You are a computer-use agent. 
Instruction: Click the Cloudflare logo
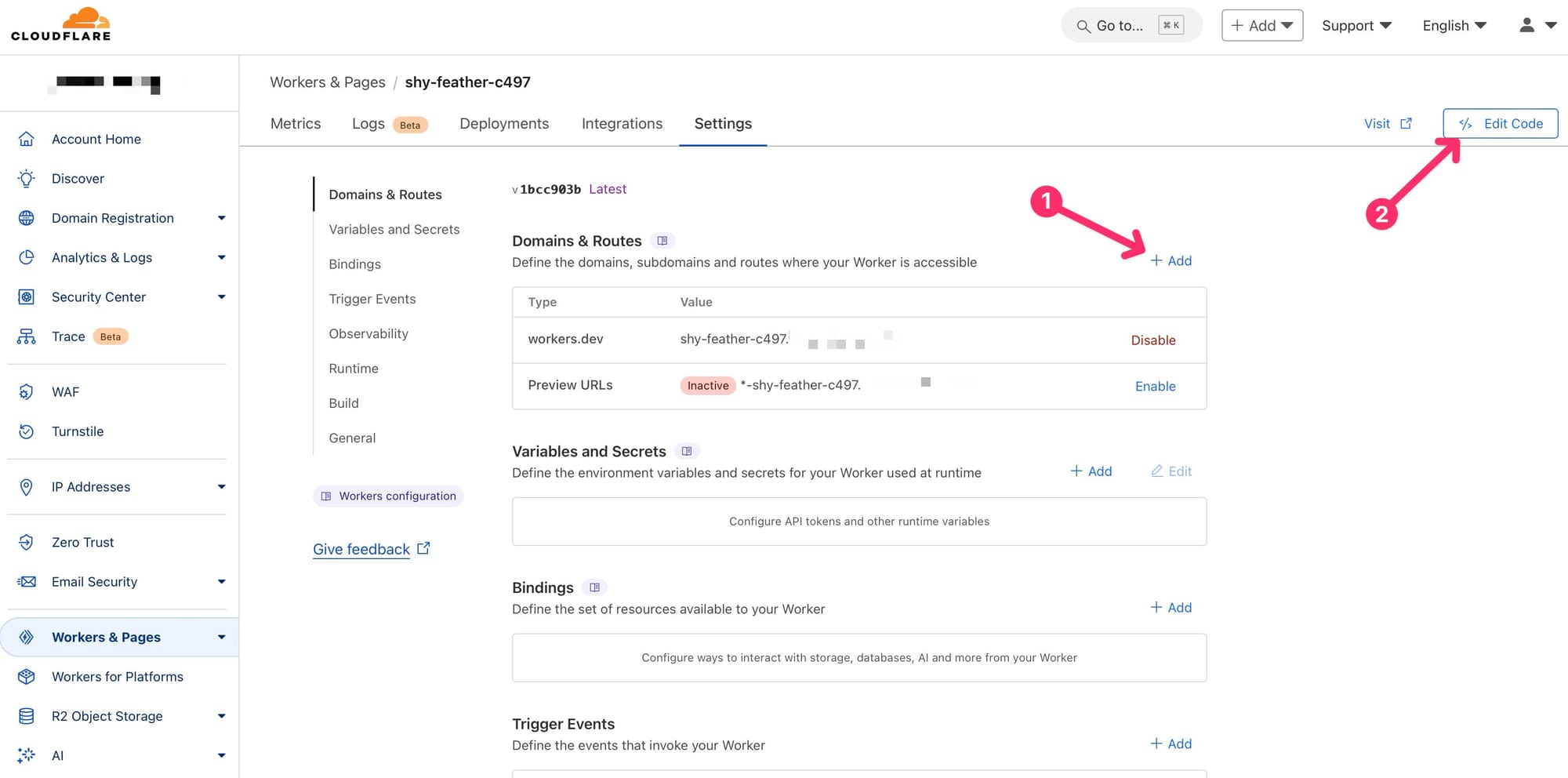(61, 25)
